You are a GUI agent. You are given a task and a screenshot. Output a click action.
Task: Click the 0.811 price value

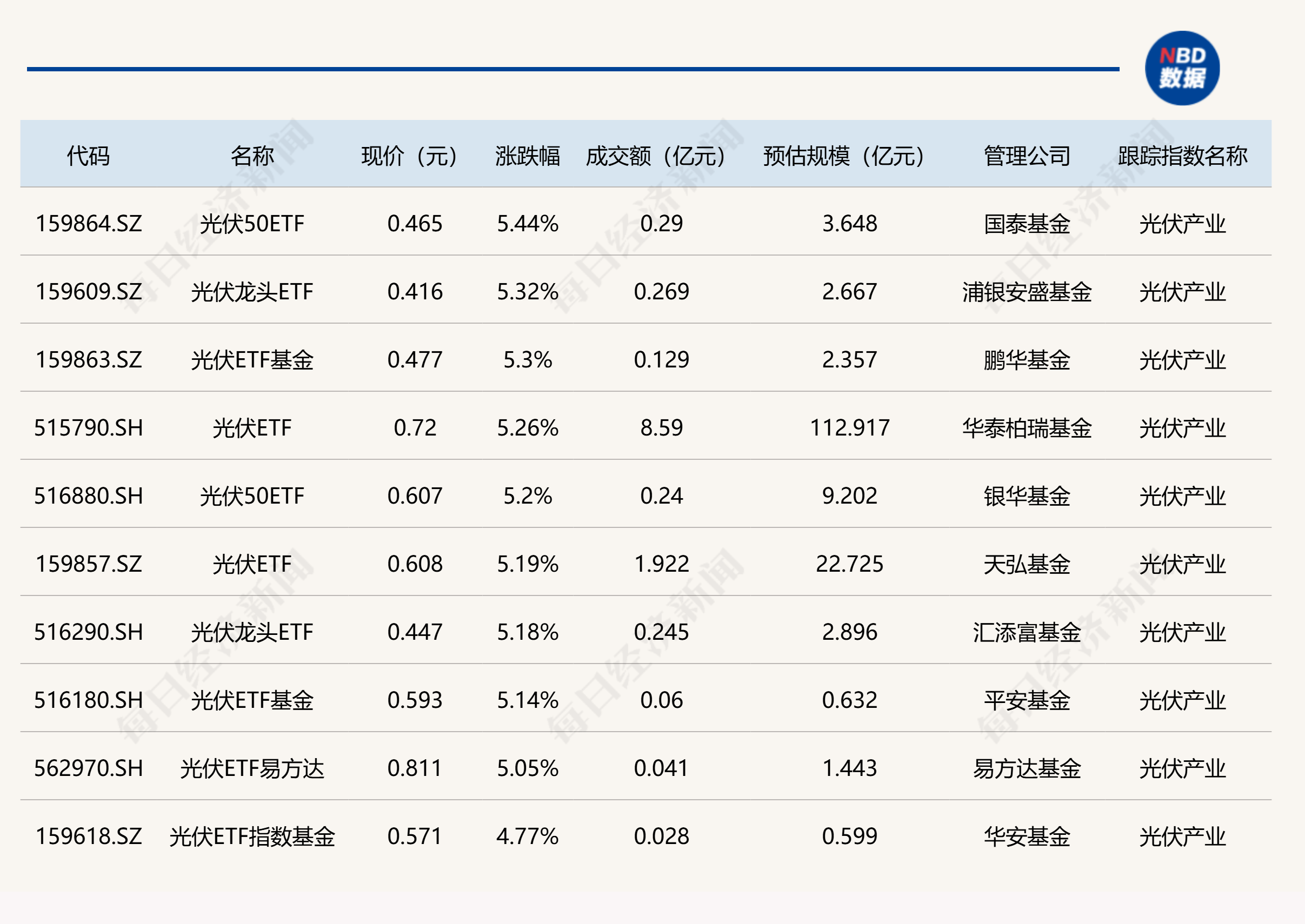coord(414,768)
